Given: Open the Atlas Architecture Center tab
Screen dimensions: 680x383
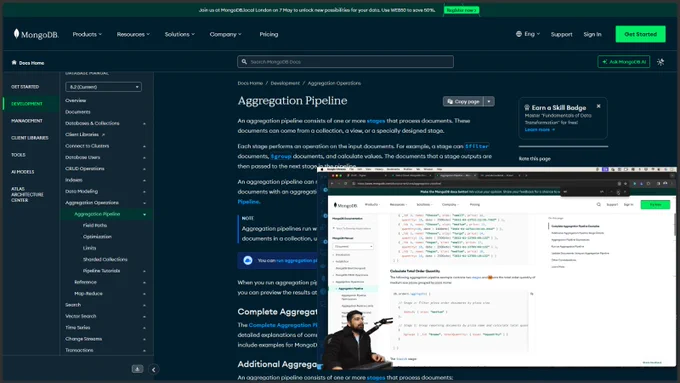Looking at the screenshot, I should [x=27, y=194].
